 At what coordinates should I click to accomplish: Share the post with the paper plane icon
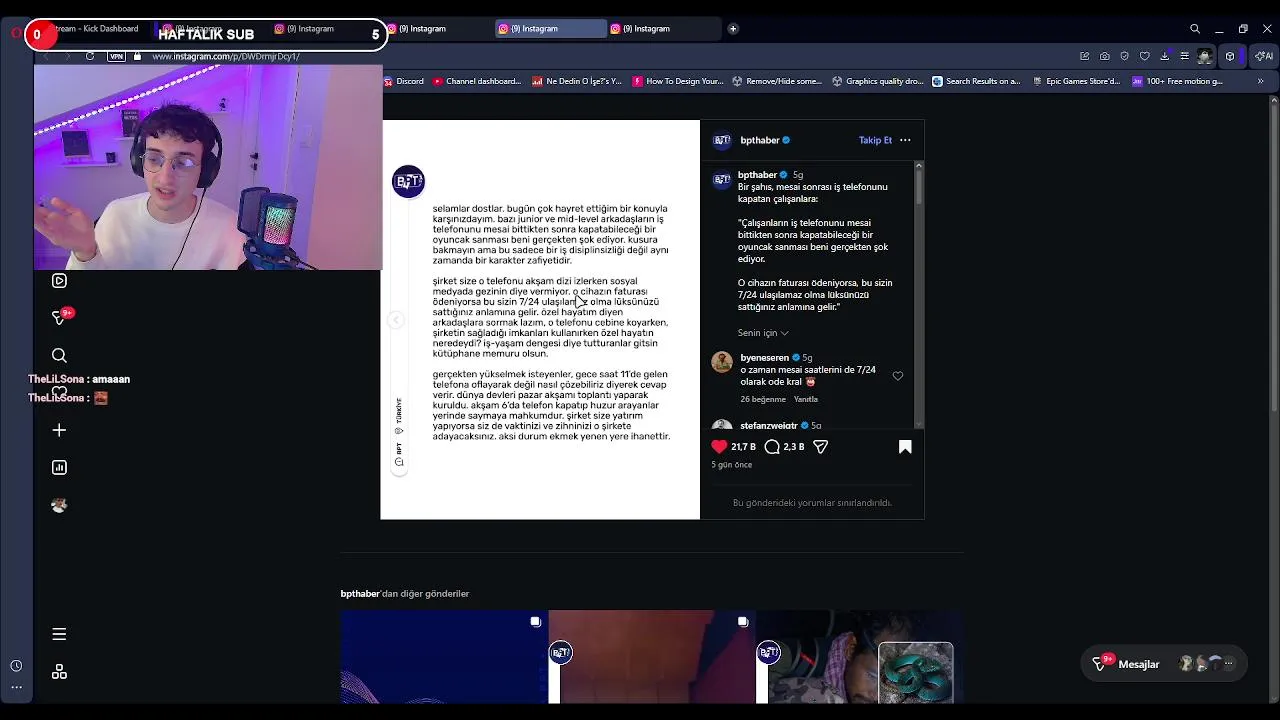(x=820, y=447)
